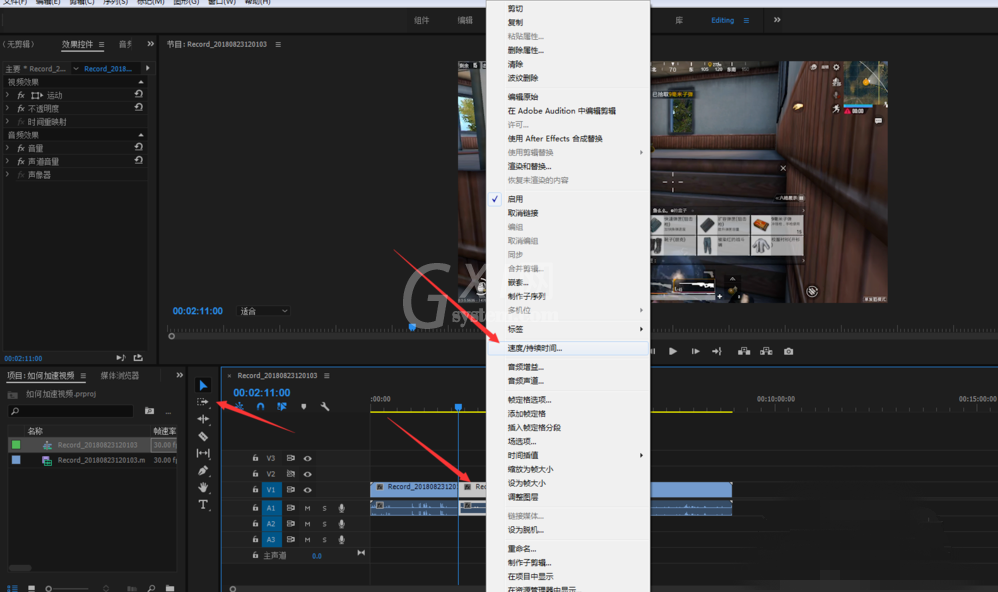Select the Type tool

point(203,505)
